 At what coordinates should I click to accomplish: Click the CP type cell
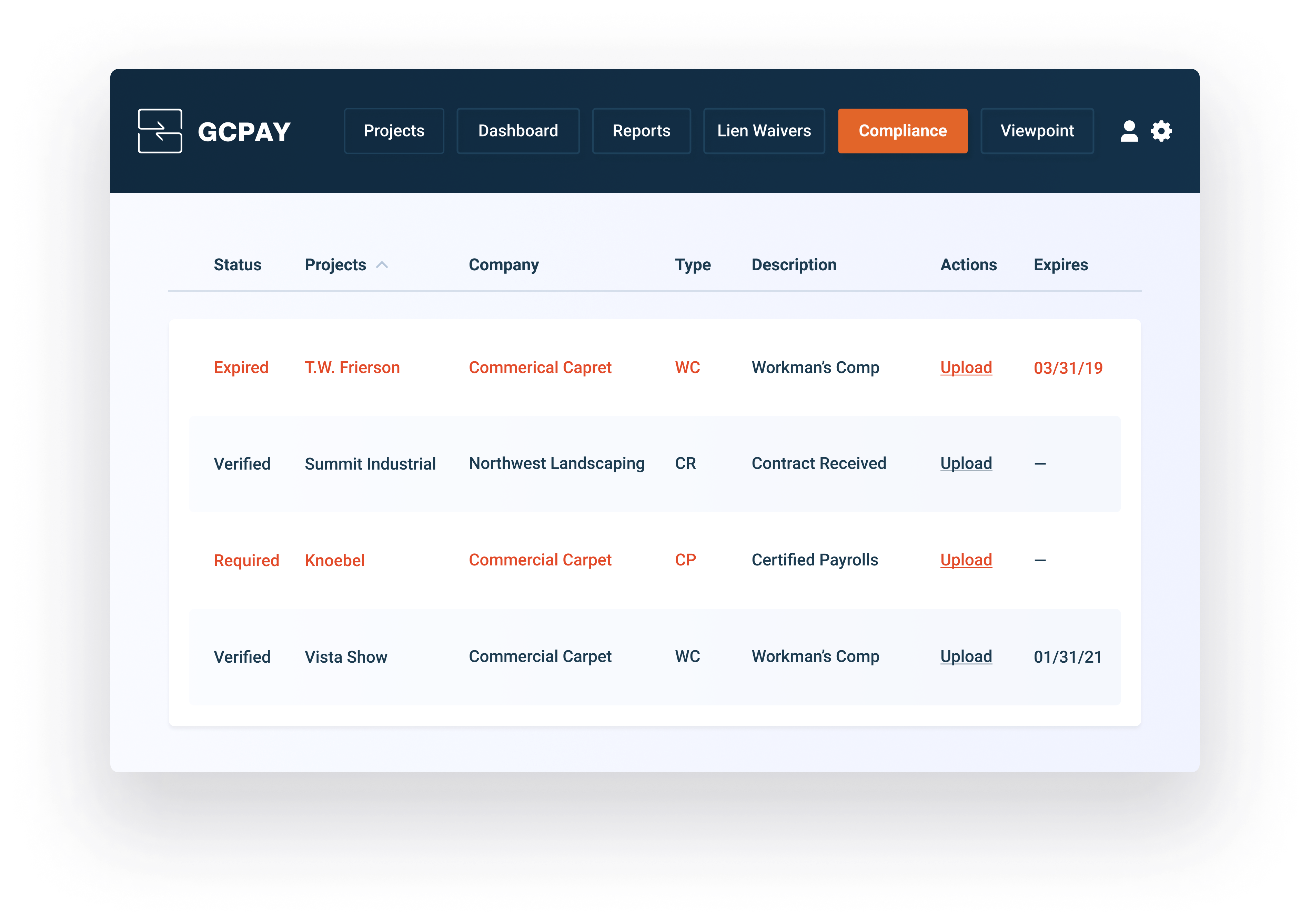pos(685,560)
